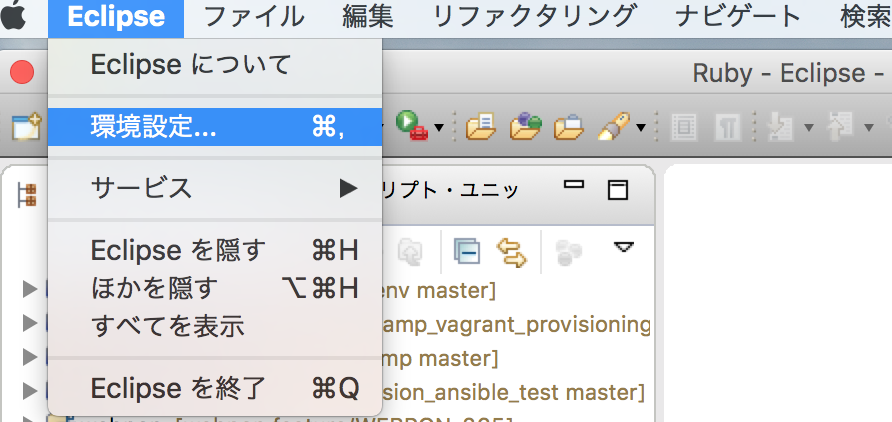
Task: Open External Tools dropdown arrow
Action: coord(439,127)
